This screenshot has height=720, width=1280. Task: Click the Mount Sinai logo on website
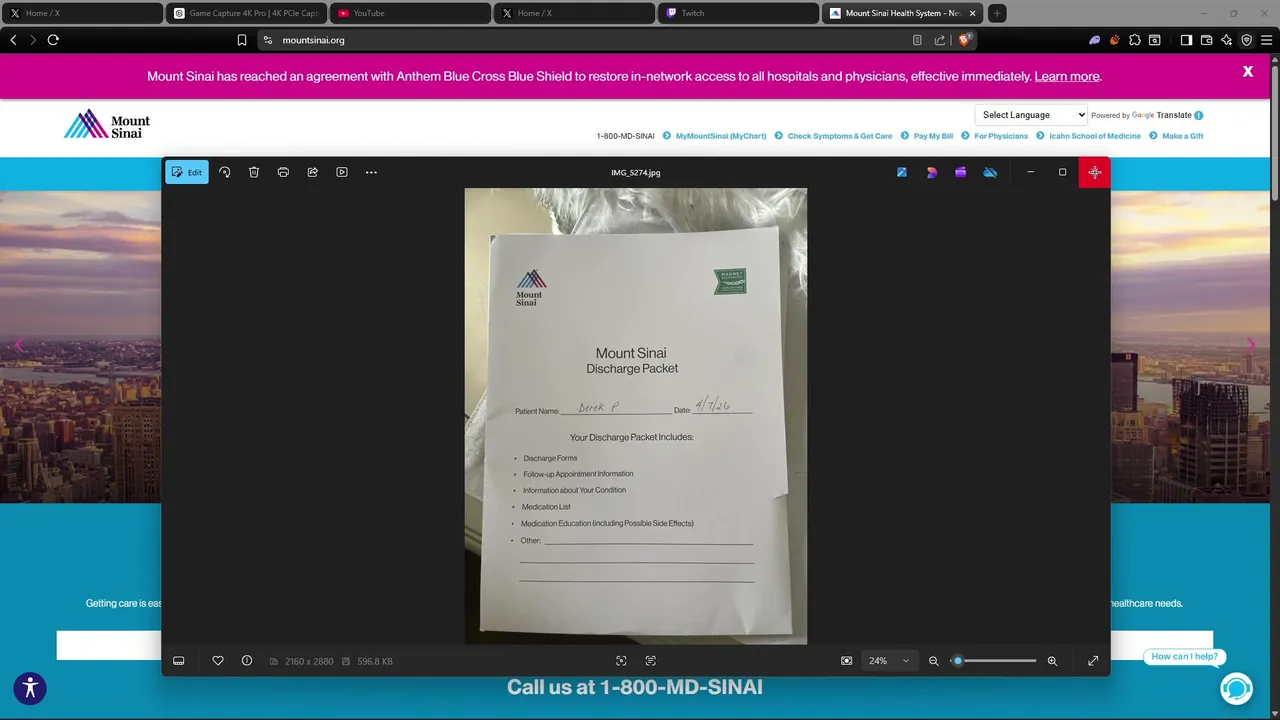pos(107,124)
